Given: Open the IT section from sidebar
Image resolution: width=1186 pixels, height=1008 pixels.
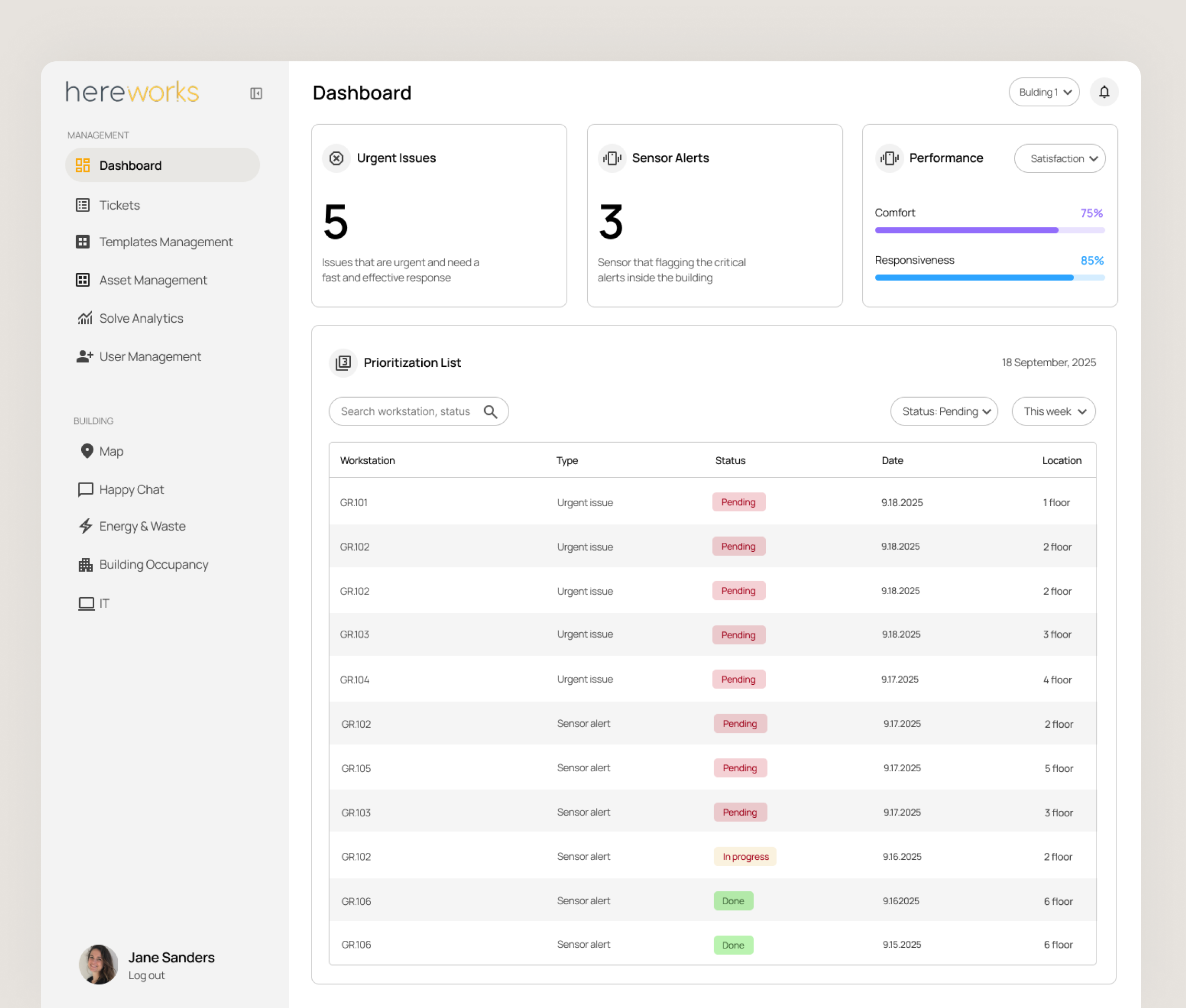Looking at the screenshot, I should 103,603.
